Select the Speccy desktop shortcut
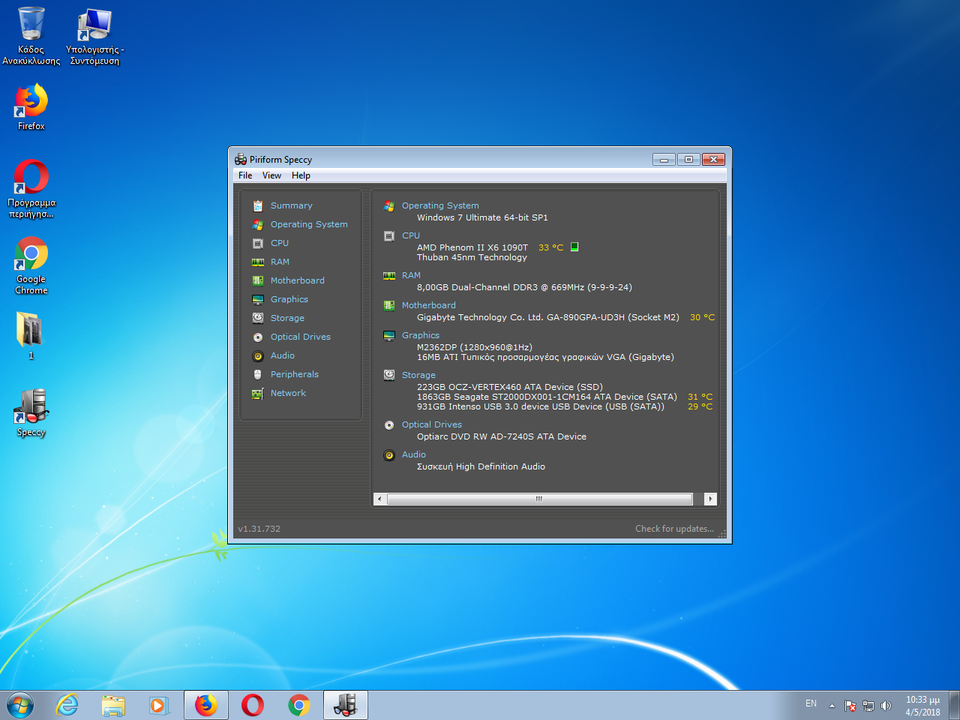Screen dimensions: 960x720 [x=31, y=414]
